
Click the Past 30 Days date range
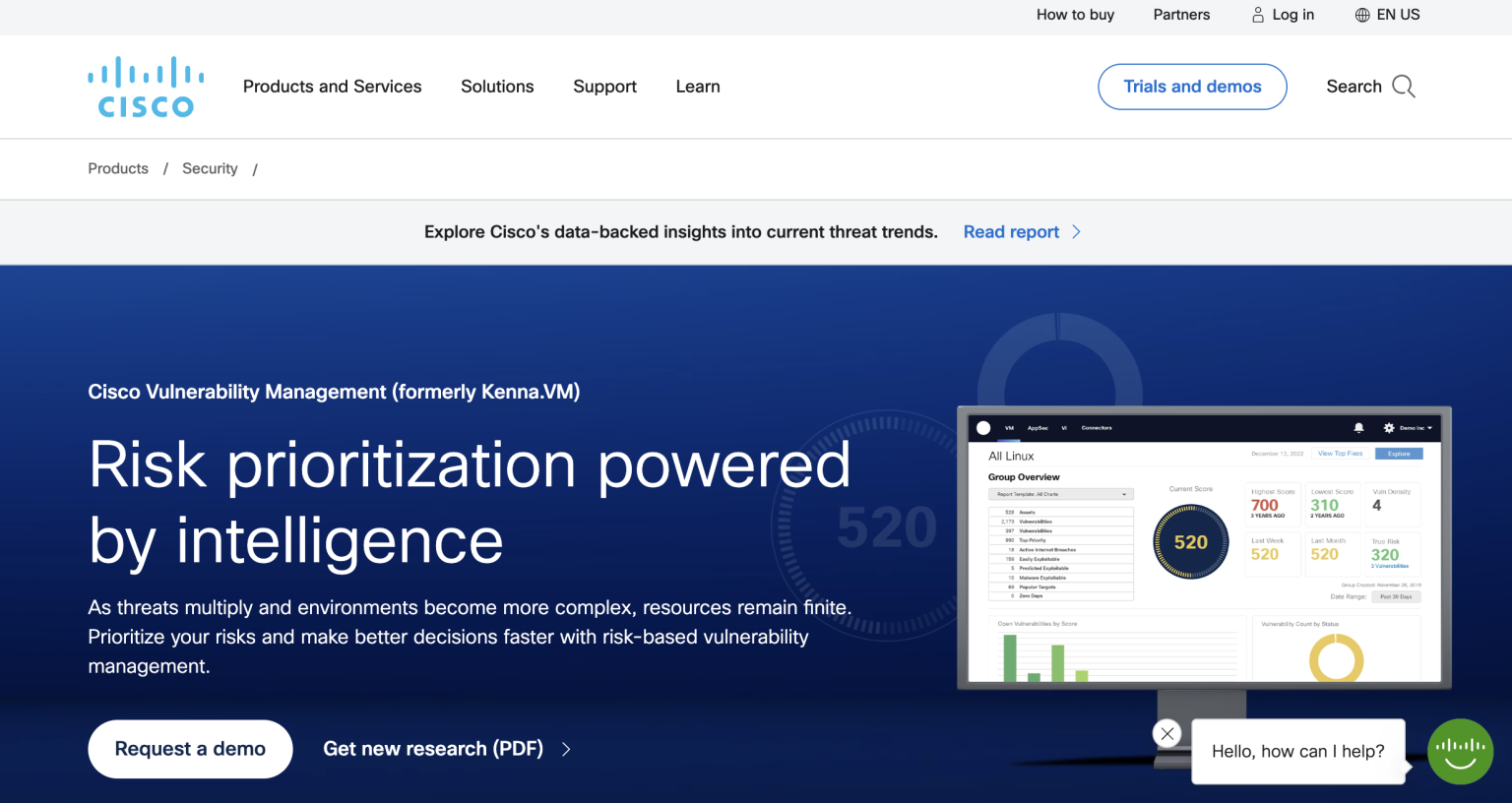click(1396, 595)
